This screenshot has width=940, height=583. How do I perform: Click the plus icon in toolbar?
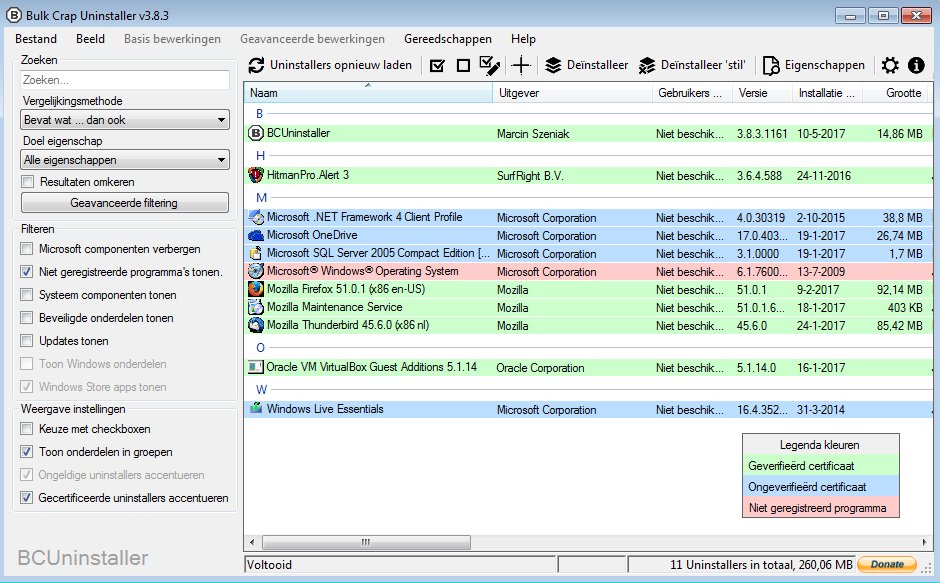pos(520,66)
